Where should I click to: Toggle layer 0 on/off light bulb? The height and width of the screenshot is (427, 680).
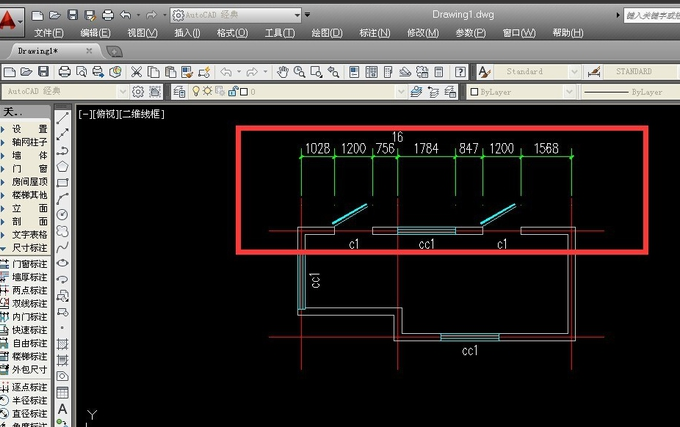(196, 91)
